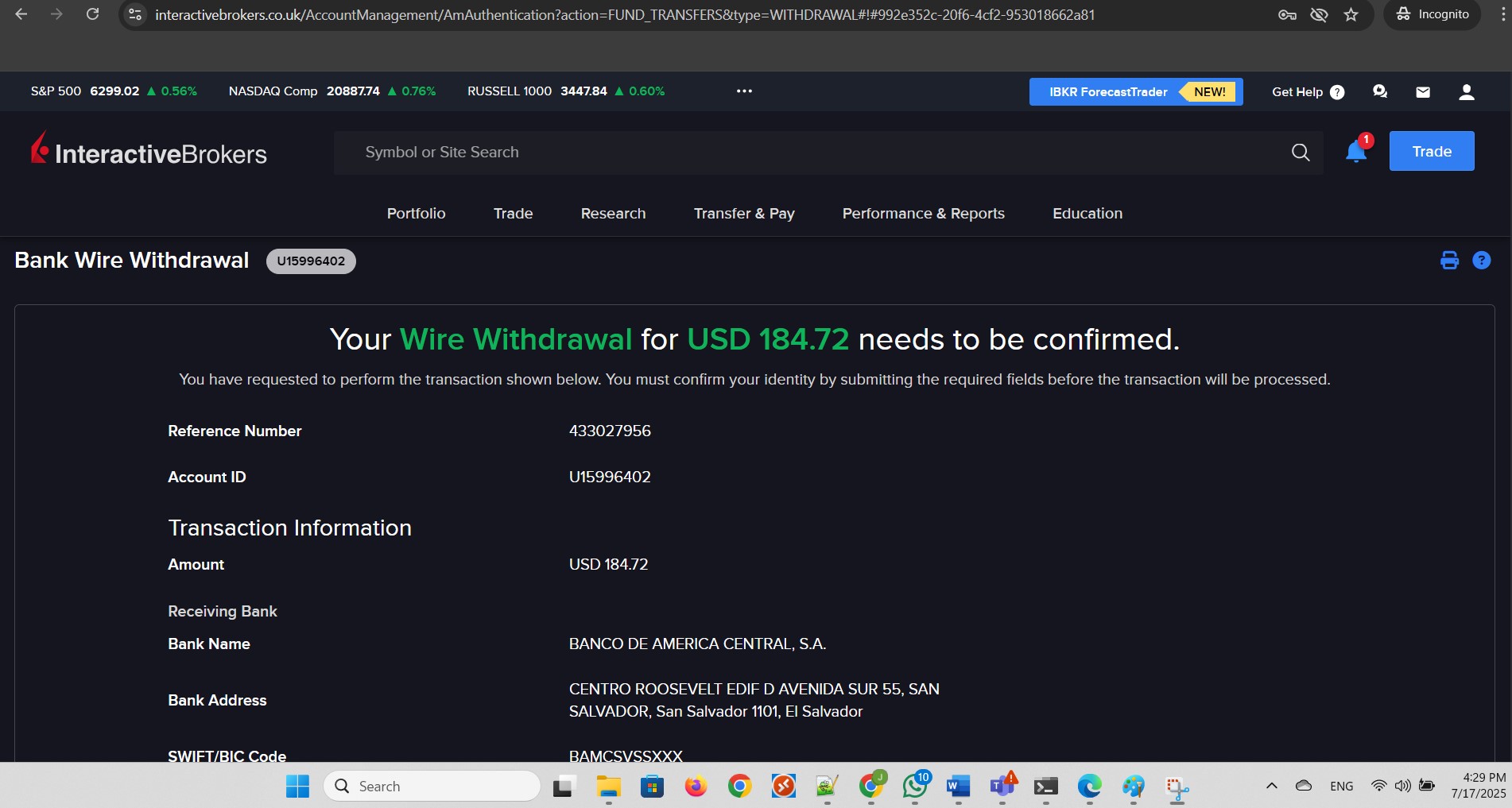Open Task View on the taskbar
Screen dimensions: 1512x808
click(x=564, y=786)
